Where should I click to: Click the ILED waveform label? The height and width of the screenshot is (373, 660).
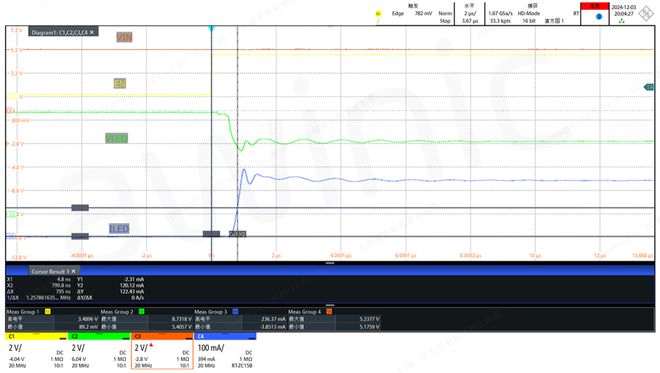(x=119, y=229)
